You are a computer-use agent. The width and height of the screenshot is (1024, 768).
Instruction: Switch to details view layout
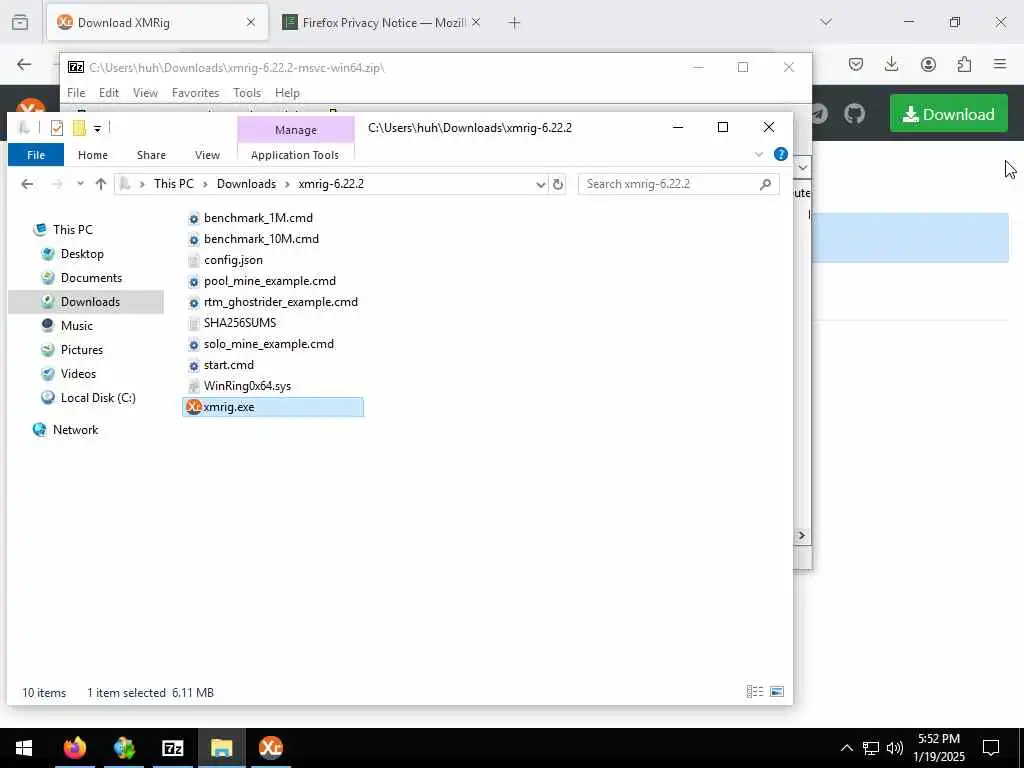click(755, 692)
